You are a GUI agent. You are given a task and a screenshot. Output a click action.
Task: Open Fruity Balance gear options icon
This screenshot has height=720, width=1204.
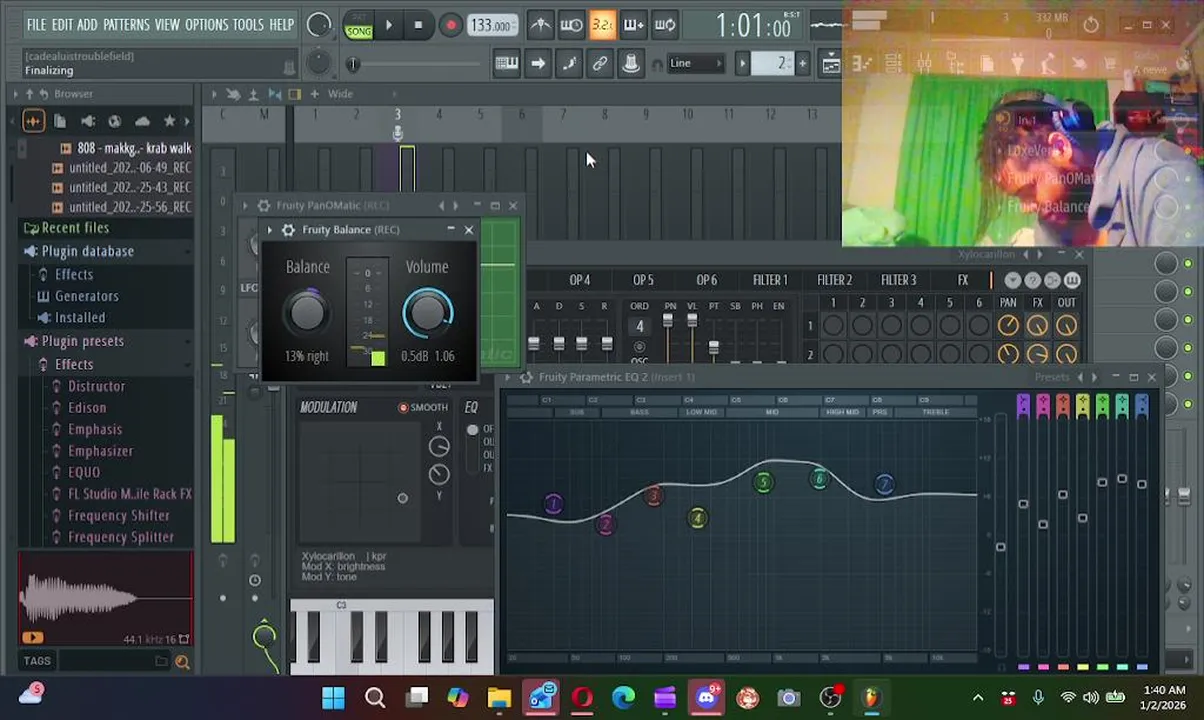coord(288,230)
